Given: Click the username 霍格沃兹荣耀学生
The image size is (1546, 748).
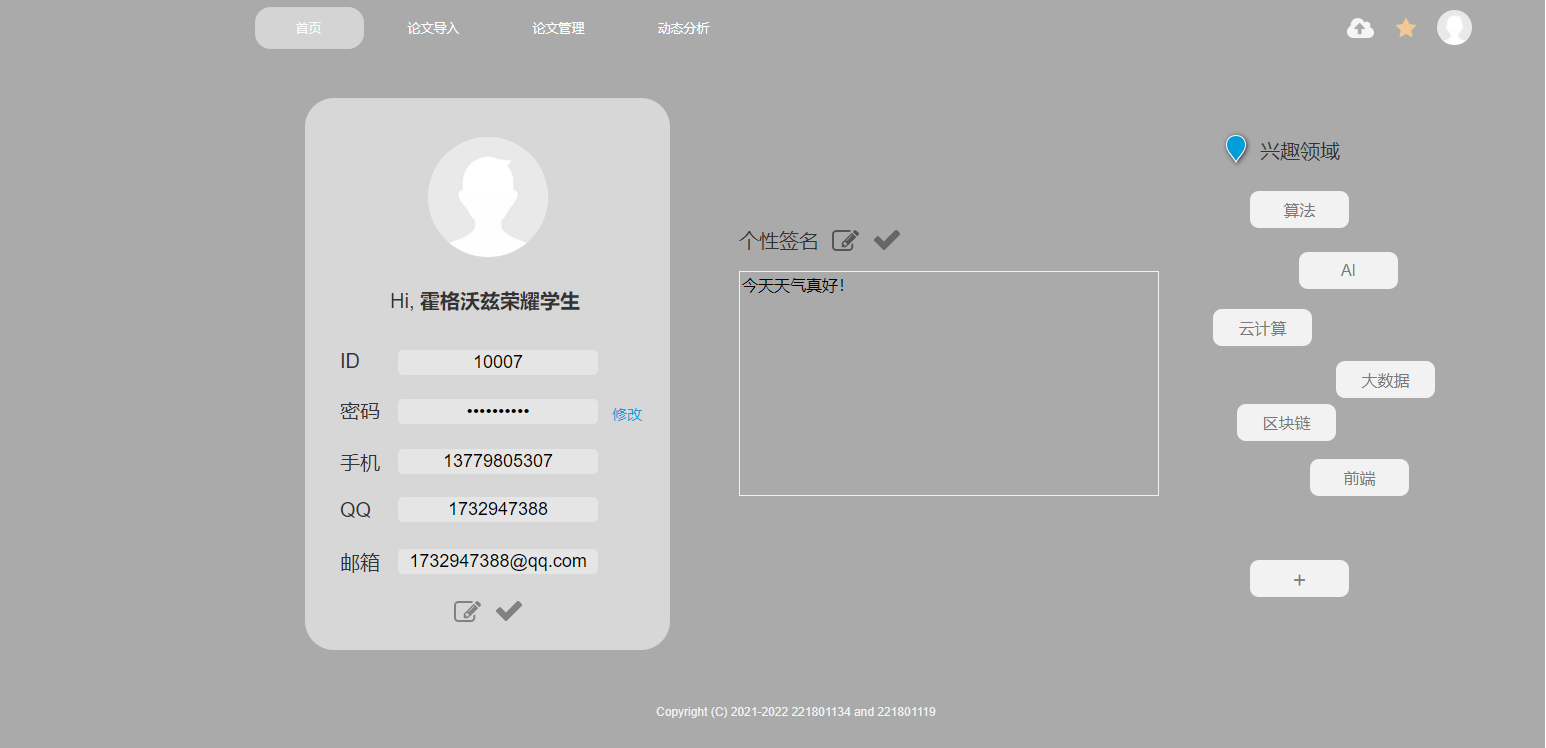Looking at the screenshot, I should tap(500, 301).
